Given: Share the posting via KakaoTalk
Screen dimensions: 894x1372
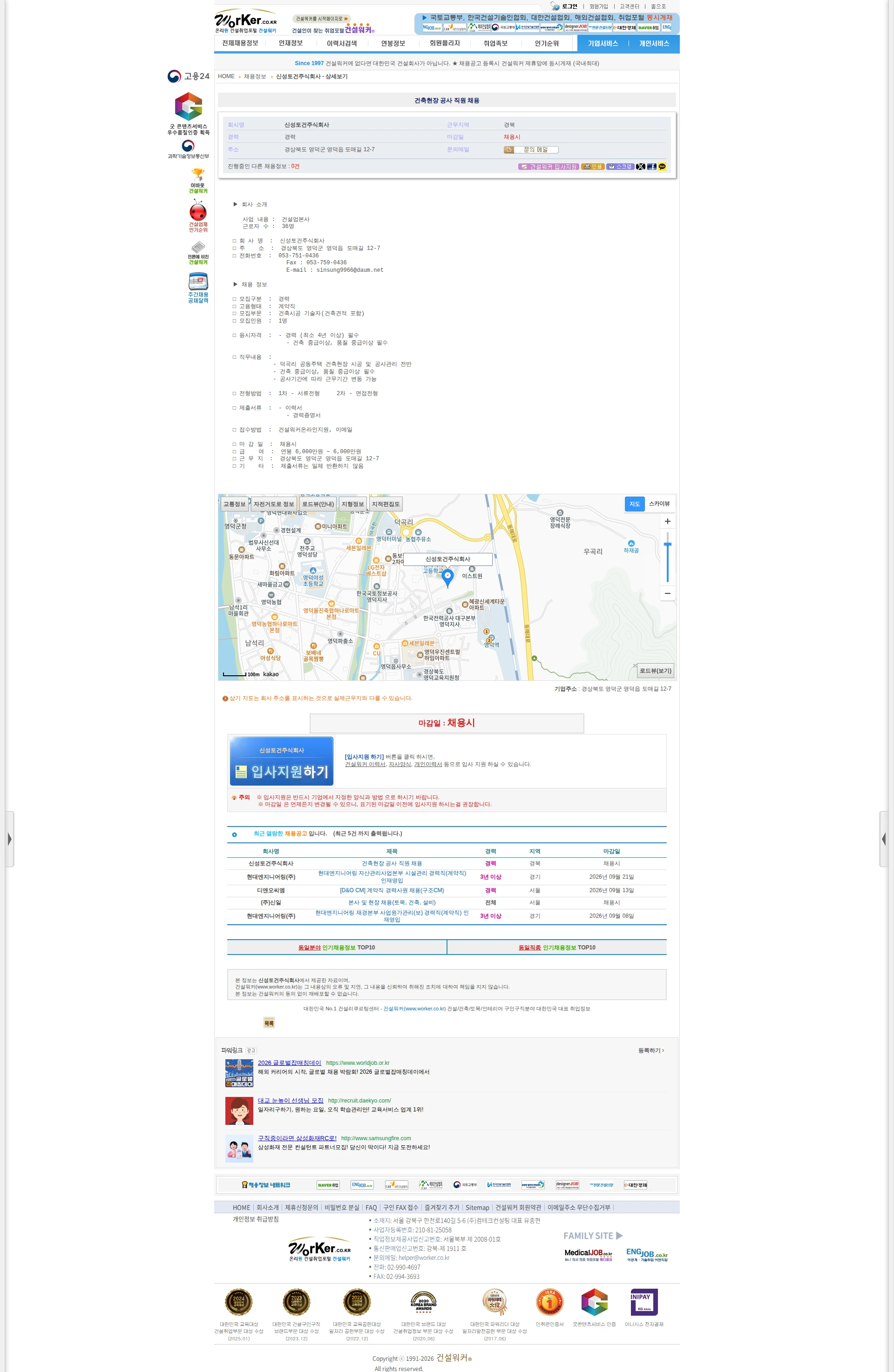Looking at the screenshot, I should pos(662,167).
